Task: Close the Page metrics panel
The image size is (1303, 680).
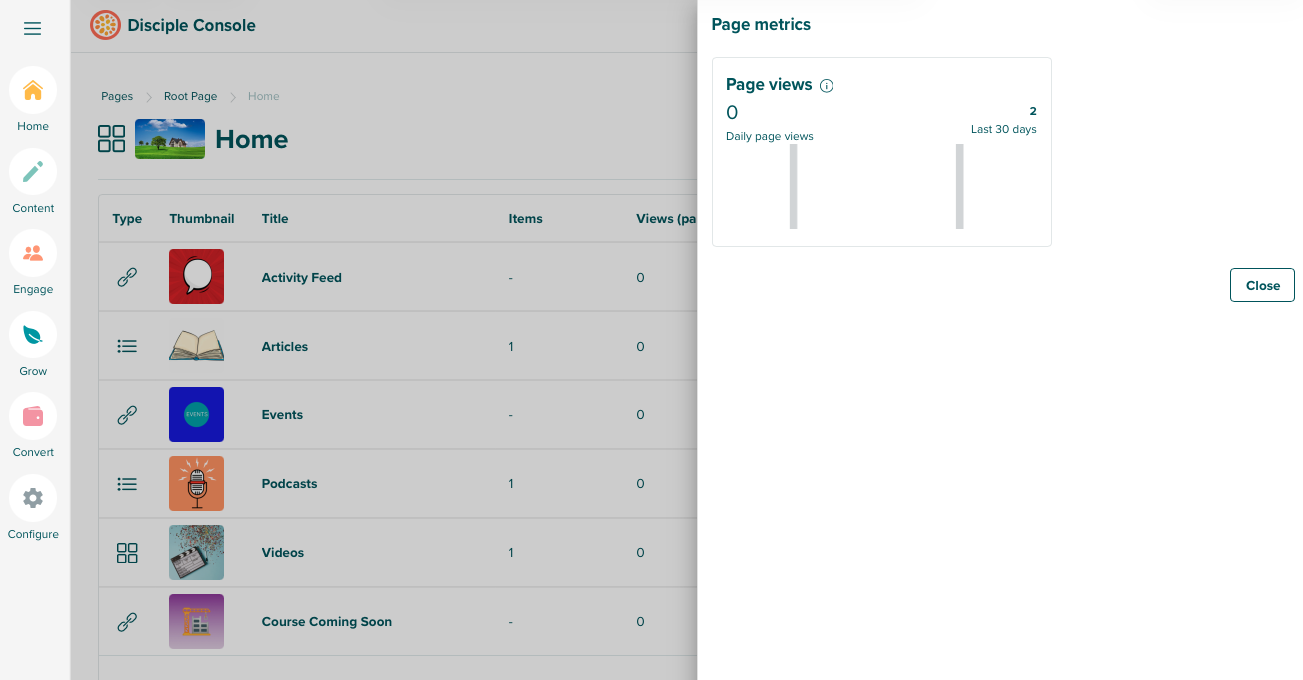Action: pyautogui.click(x=1261, y=285)
